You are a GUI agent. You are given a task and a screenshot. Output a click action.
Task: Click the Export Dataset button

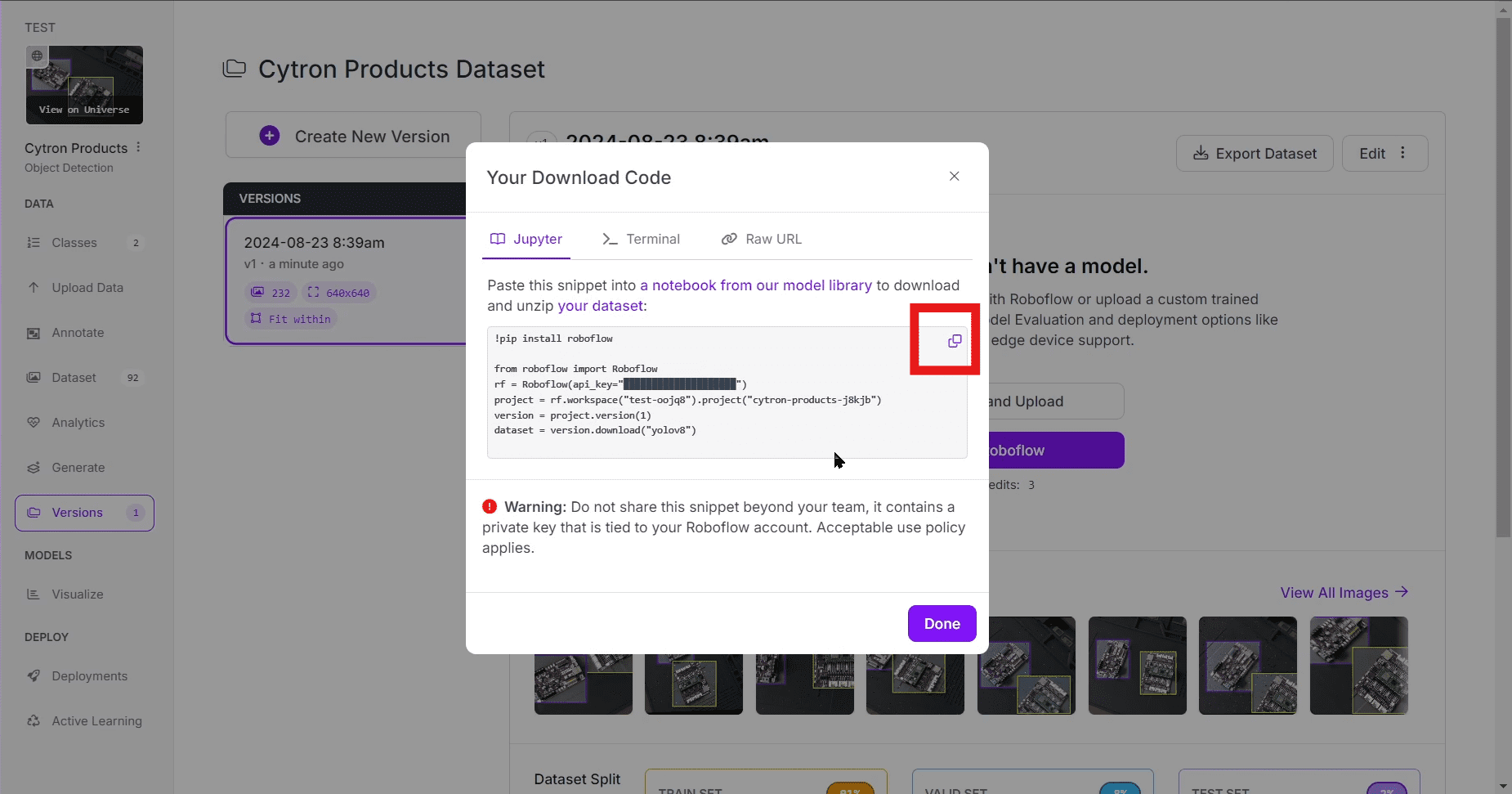click(1255, 154)
